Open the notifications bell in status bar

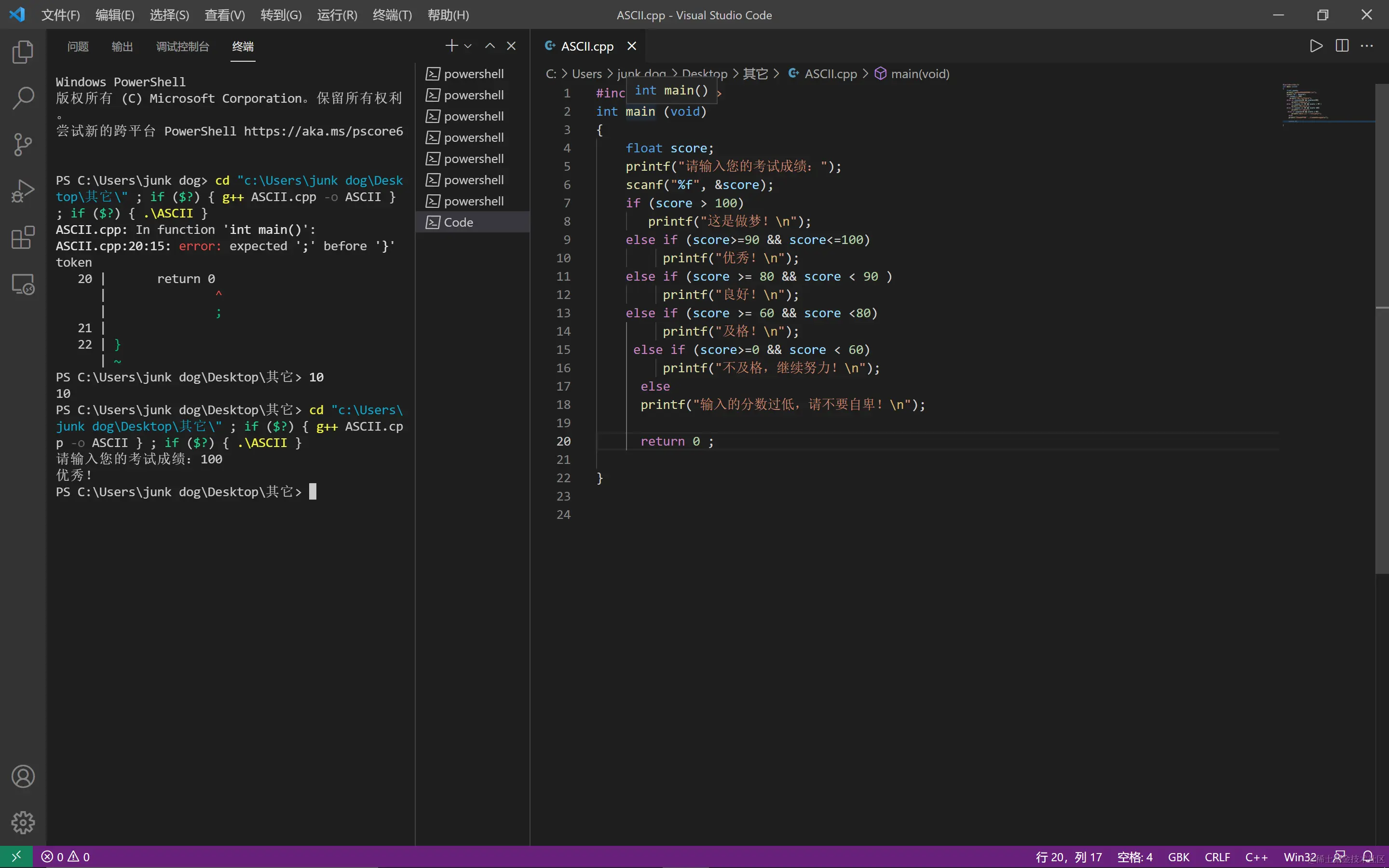[1368, 856]
